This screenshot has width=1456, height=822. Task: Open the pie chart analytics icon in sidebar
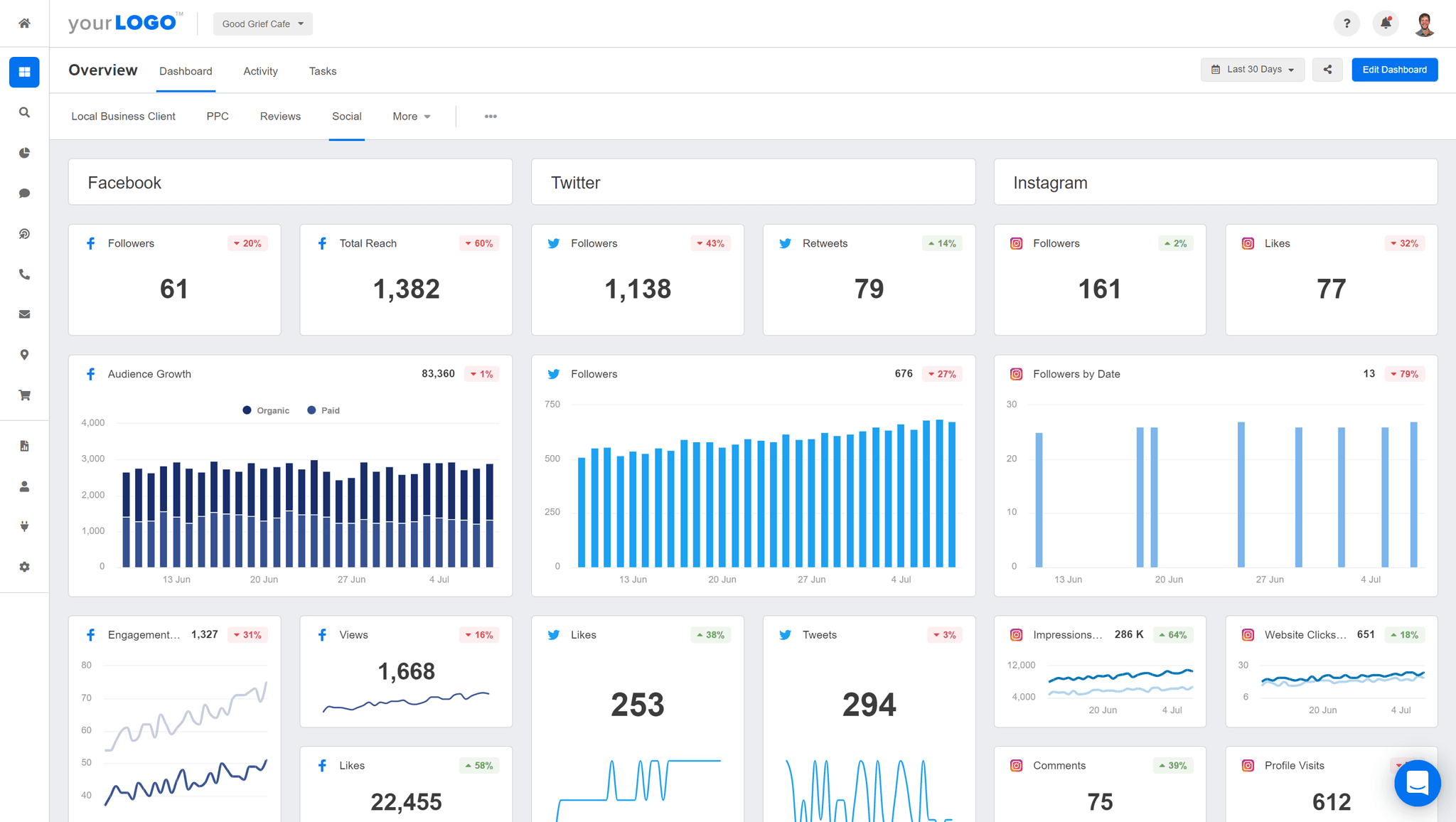(x=23, y=152)
